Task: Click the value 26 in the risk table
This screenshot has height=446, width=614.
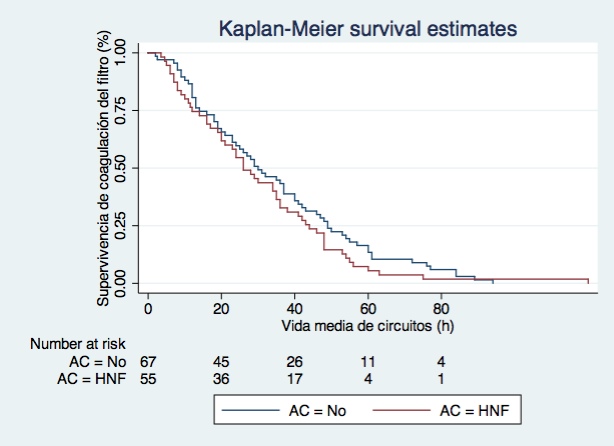Action: tap(294, 361)
